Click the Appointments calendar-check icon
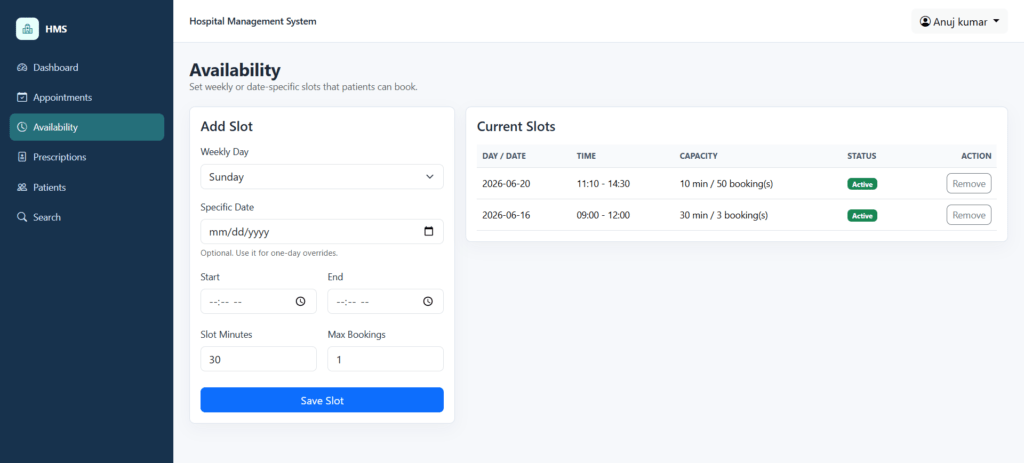This screenshot has height=463, width=1024. click(22, 97)
